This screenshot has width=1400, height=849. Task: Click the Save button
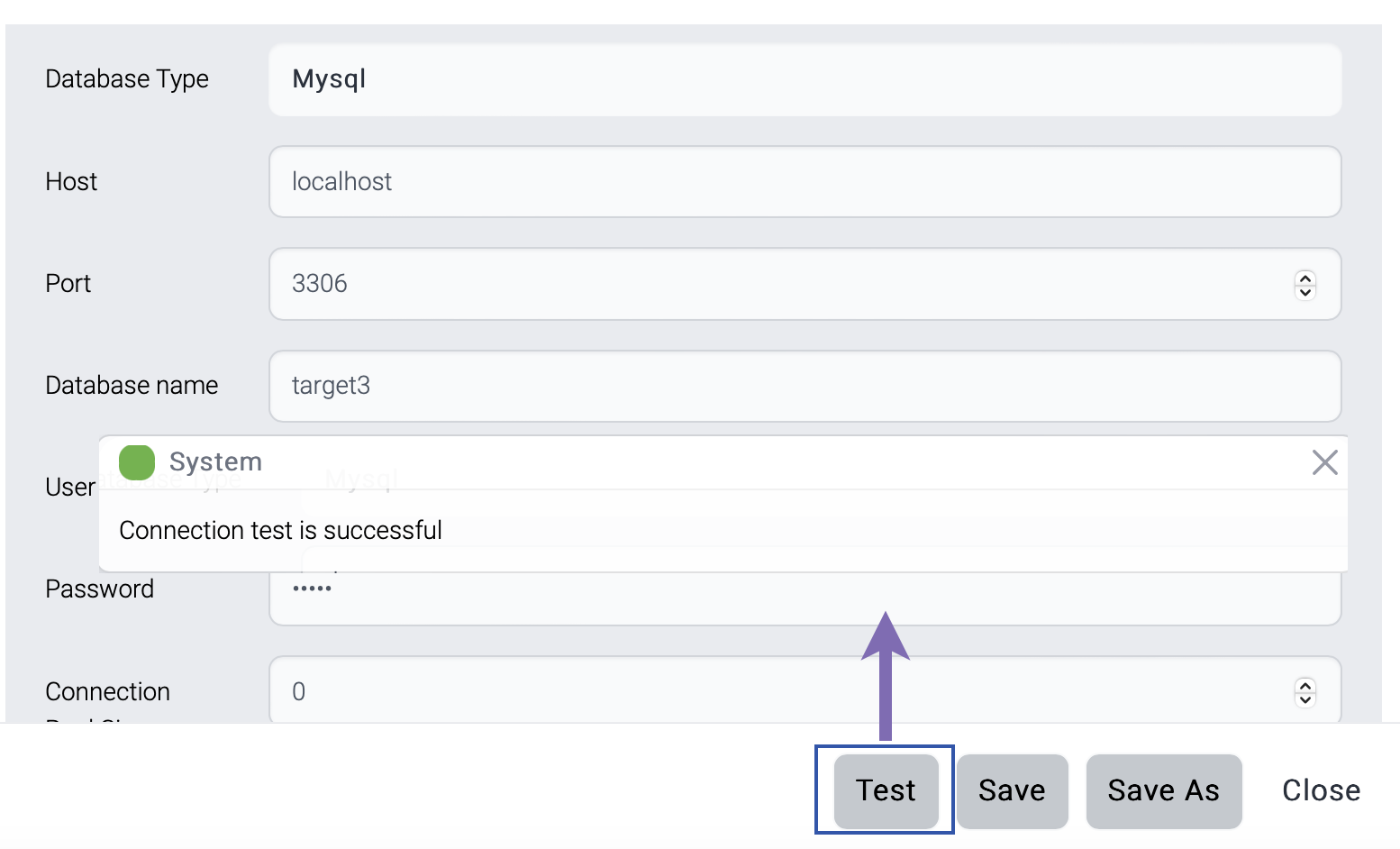tap(1012, 790)
